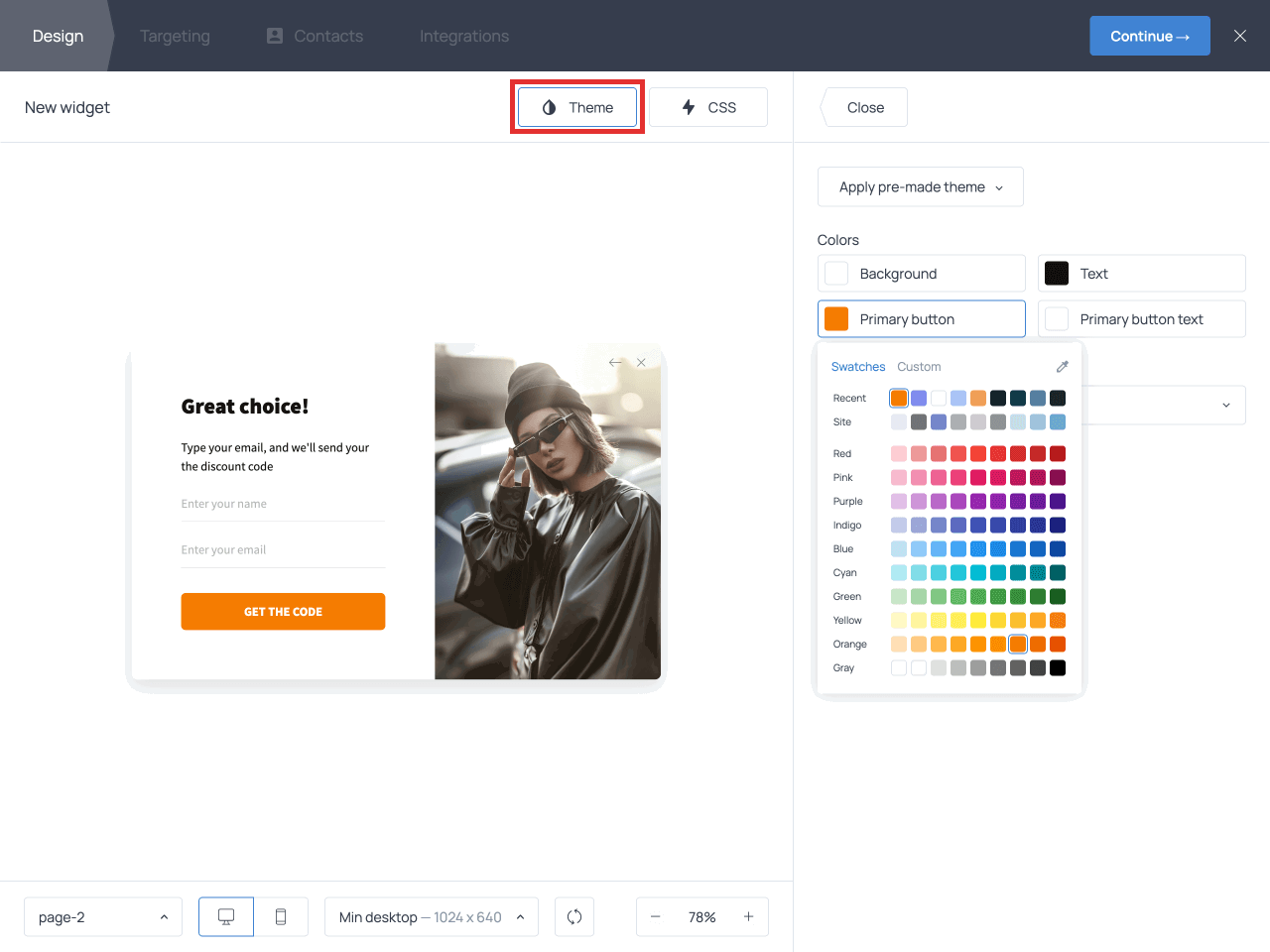Switch to desktop preview device icon

[226, 917]
